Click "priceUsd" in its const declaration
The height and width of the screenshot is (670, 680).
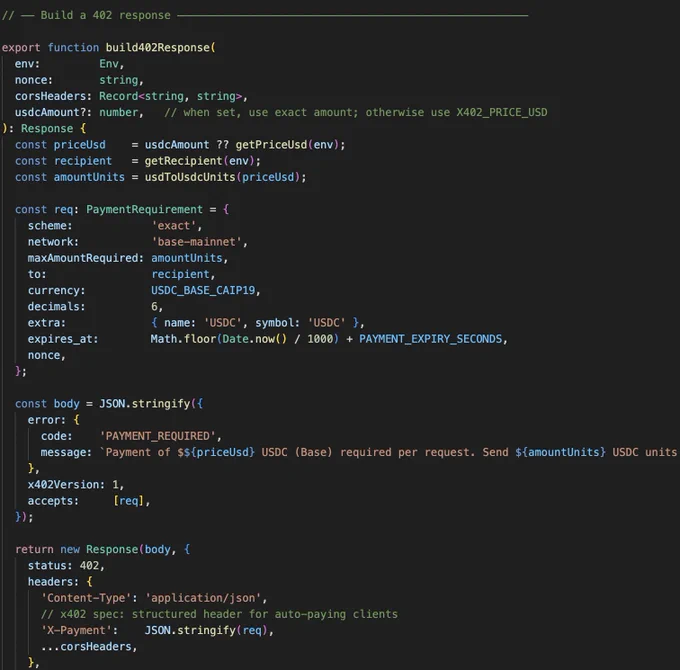[x=79, y=145]
